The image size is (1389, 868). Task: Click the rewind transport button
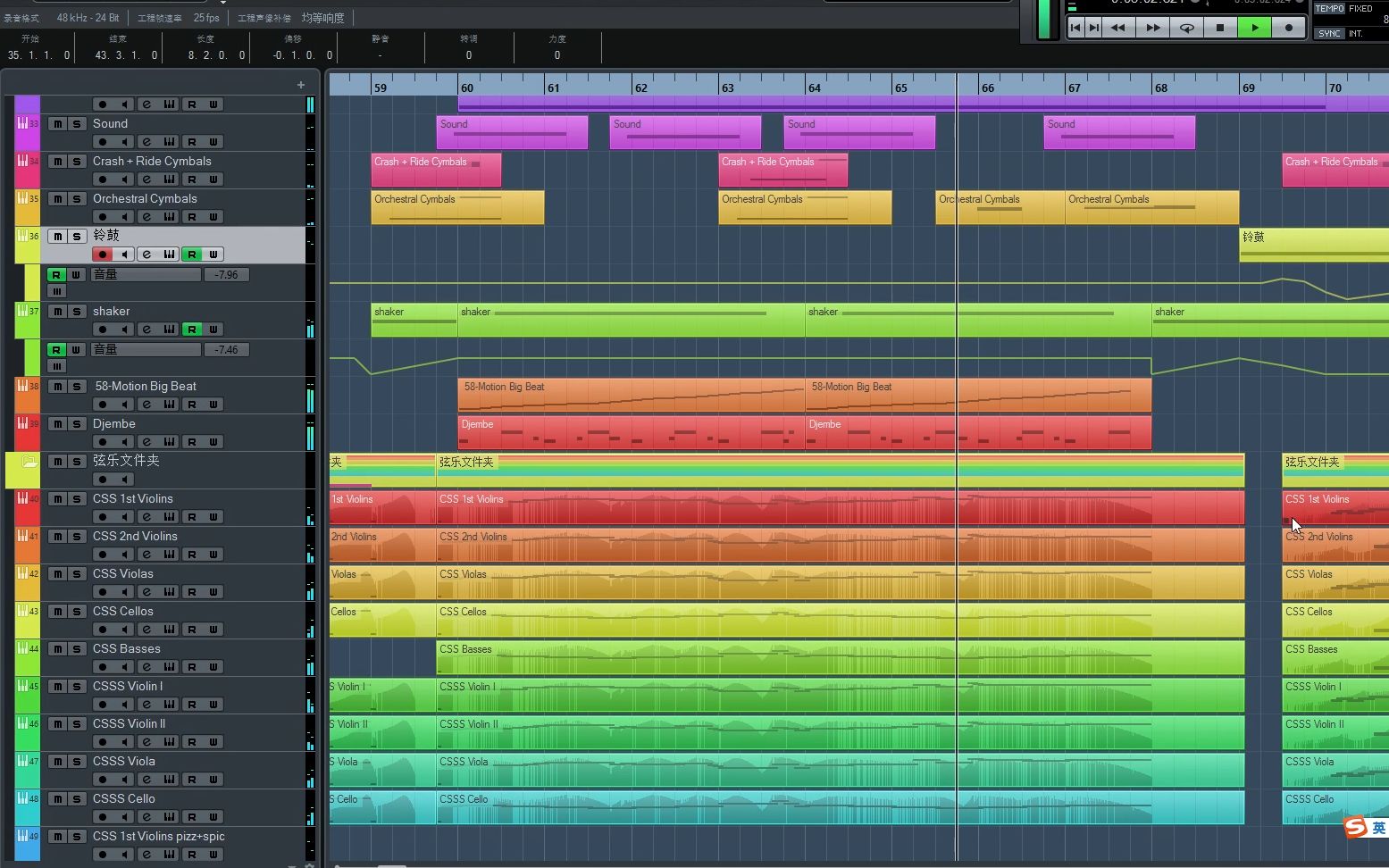[x=1118, y=28]
